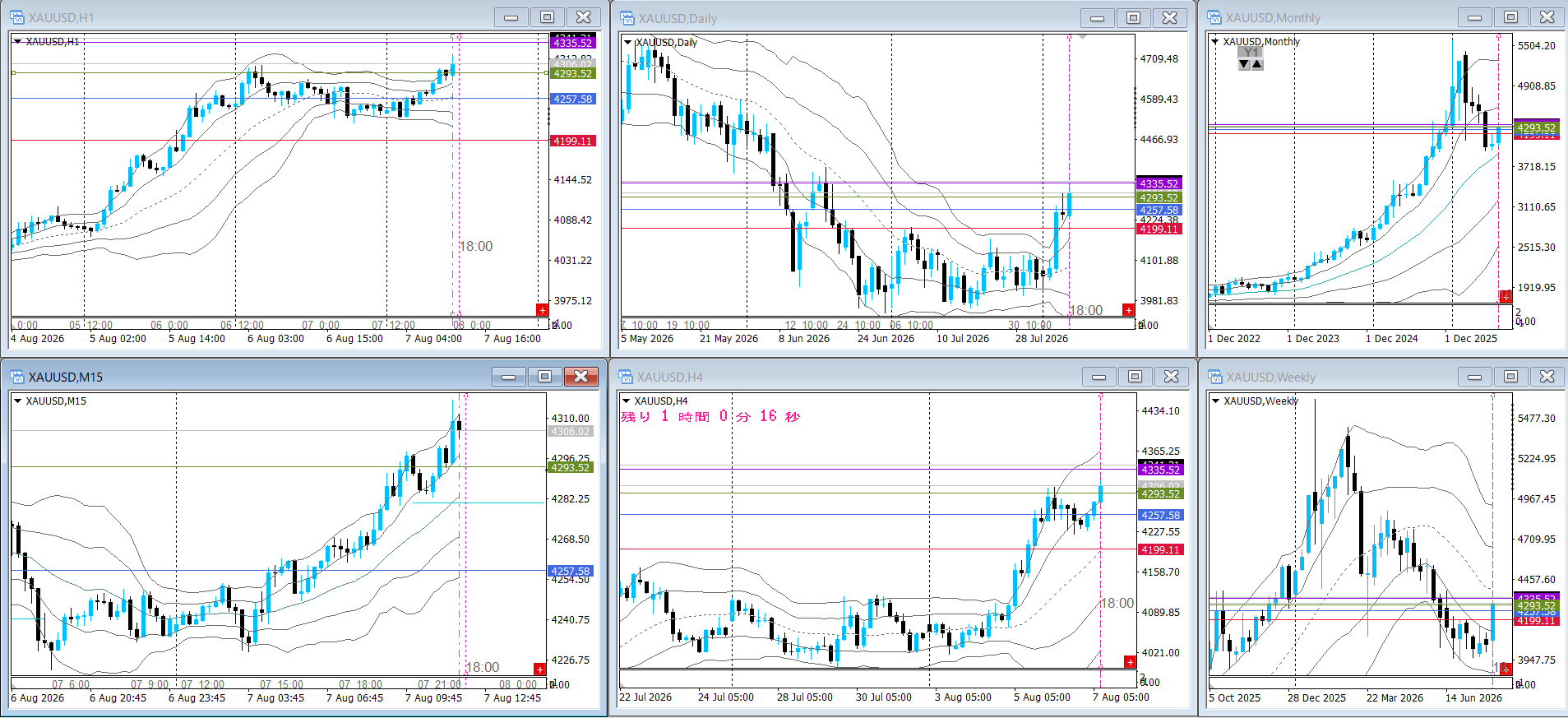
Task: Select the purple 4335.52 price label in H1 chart
Action: coord(572,43)
